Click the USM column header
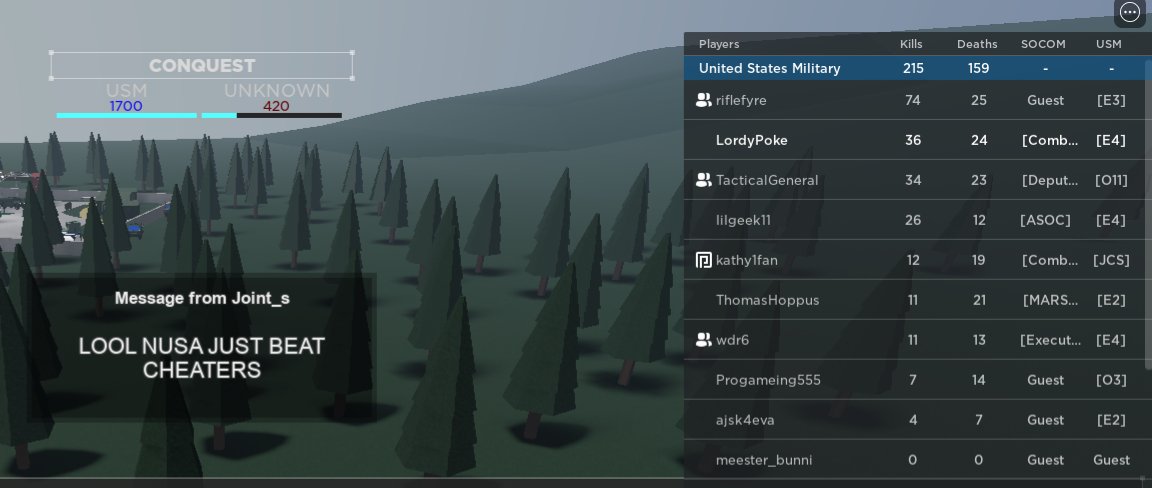 [1109, 44]
